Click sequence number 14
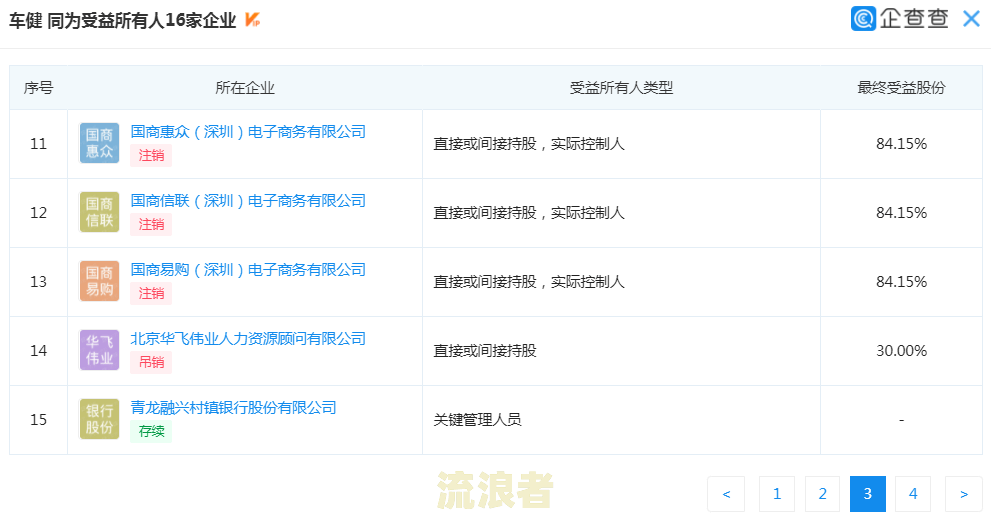The image size is (991, 520). click(x=39, y=351)
